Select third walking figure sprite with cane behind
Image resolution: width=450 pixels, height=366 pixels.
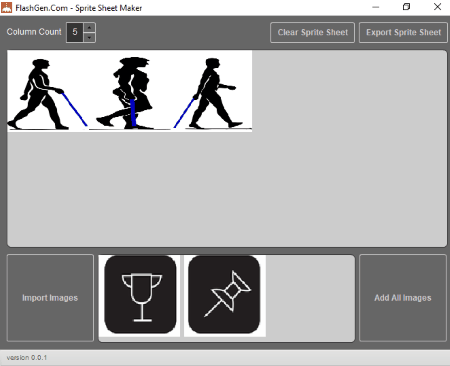point(211,91)
